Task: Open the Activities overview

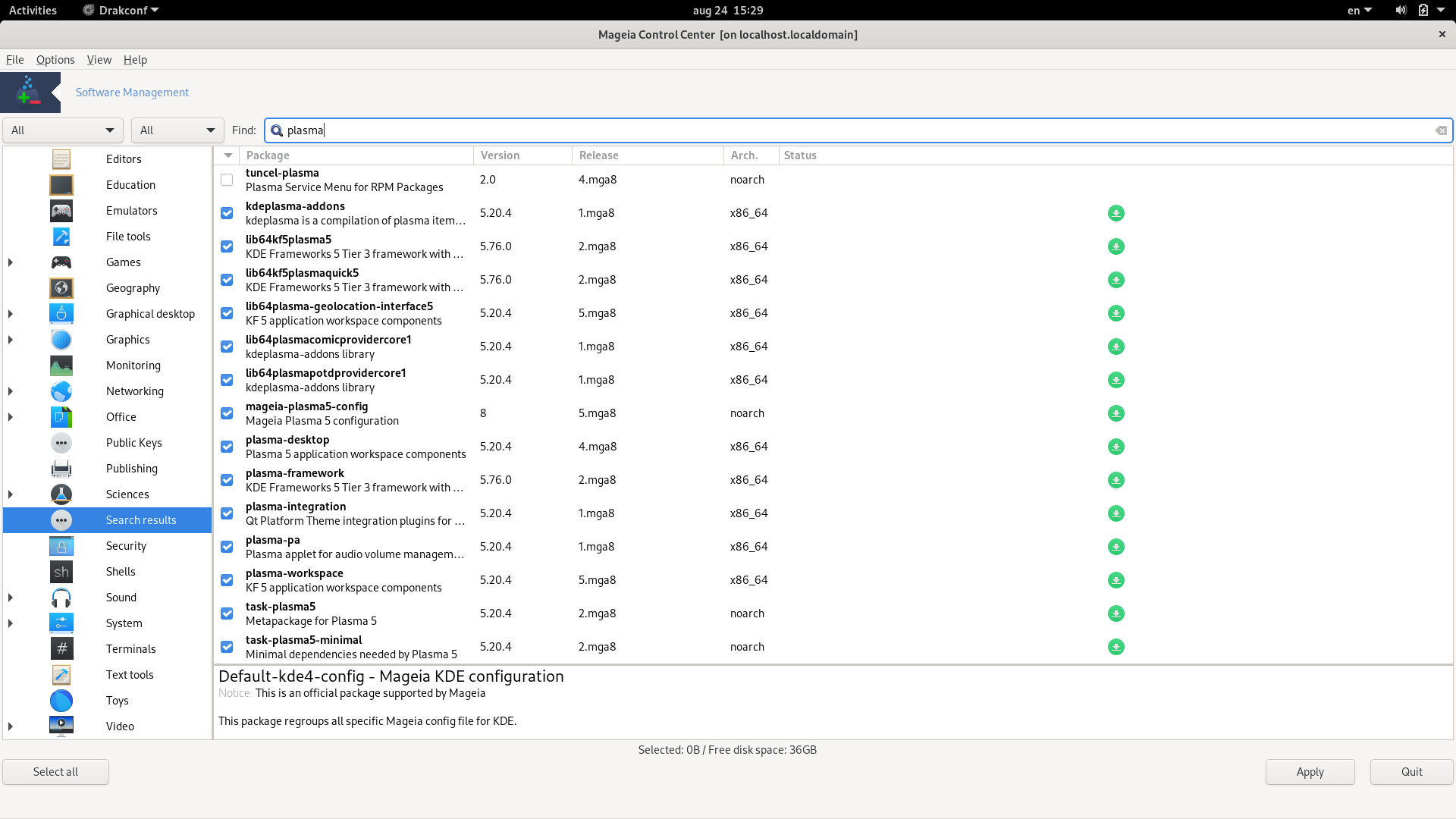Action: click(33, 10)
